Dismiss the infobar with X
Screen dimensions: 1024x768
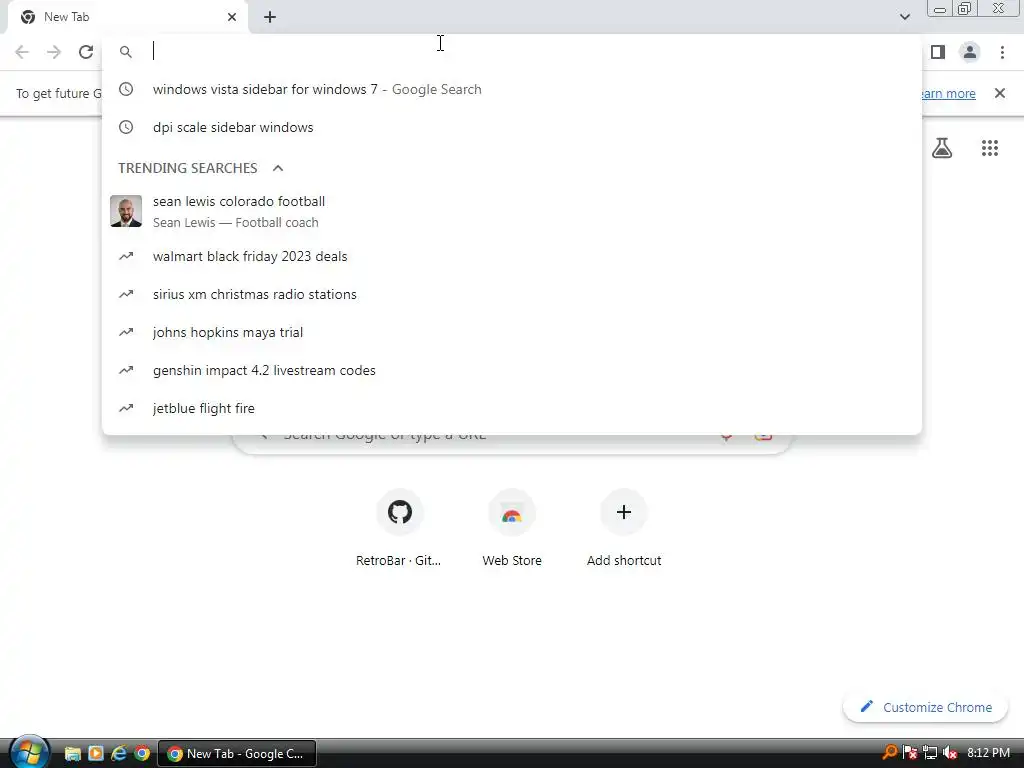[x=999, y=93]
